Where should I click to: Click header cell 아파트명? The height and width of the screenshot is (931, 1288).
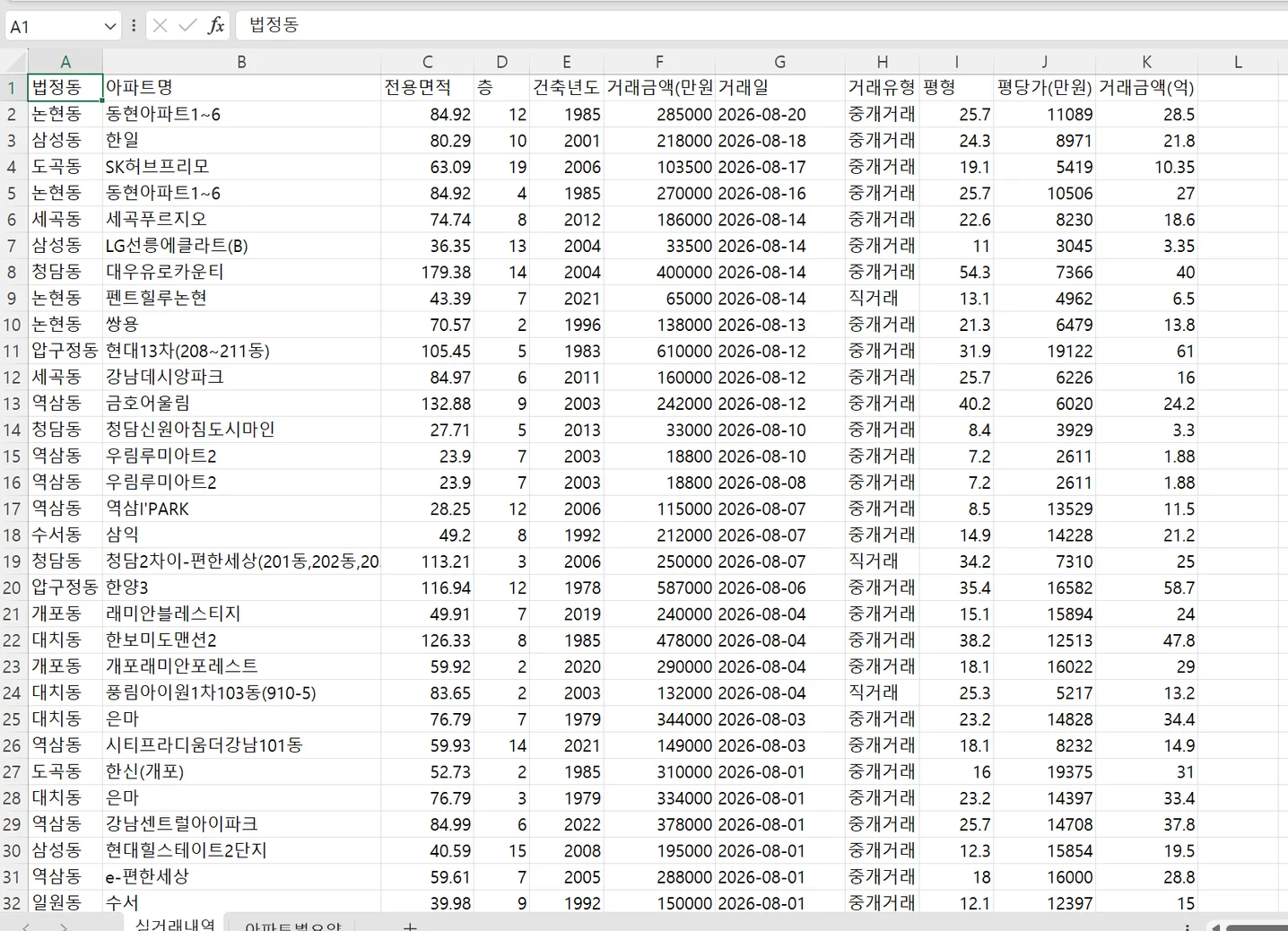(x=241, y=88)
